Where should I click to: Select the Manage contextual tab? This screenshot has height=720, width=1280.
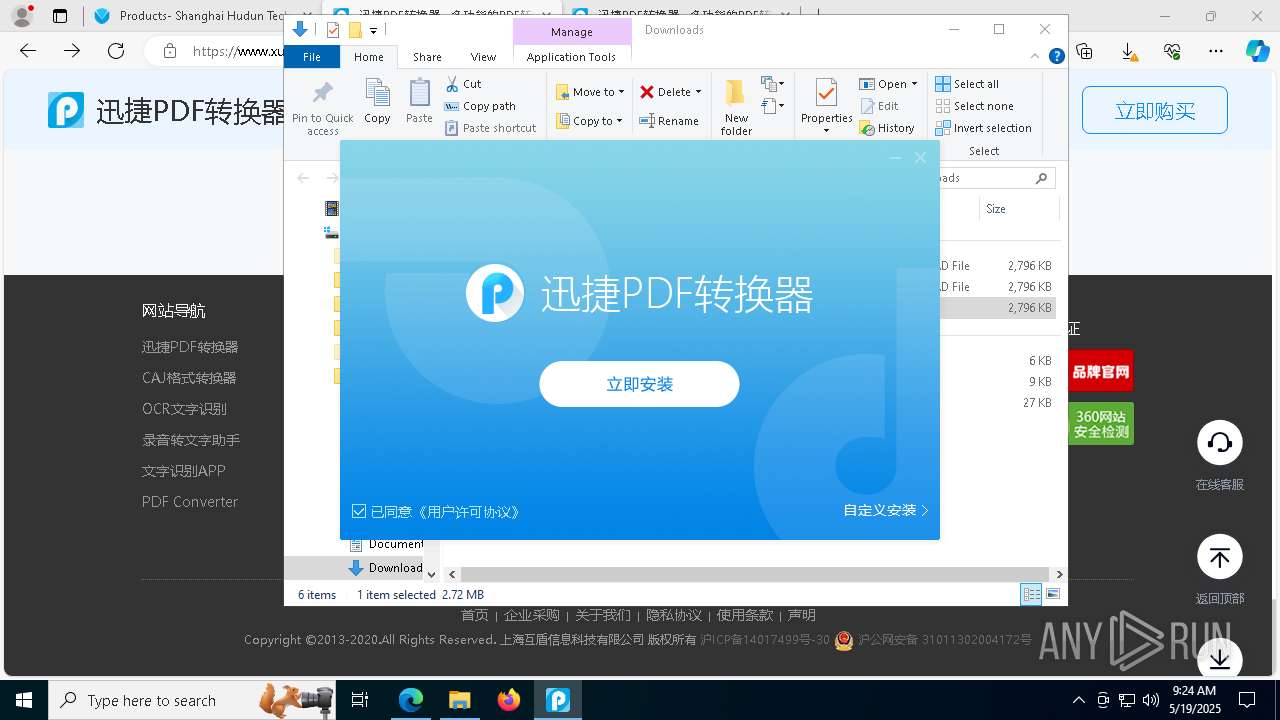(x=572, y=32)
